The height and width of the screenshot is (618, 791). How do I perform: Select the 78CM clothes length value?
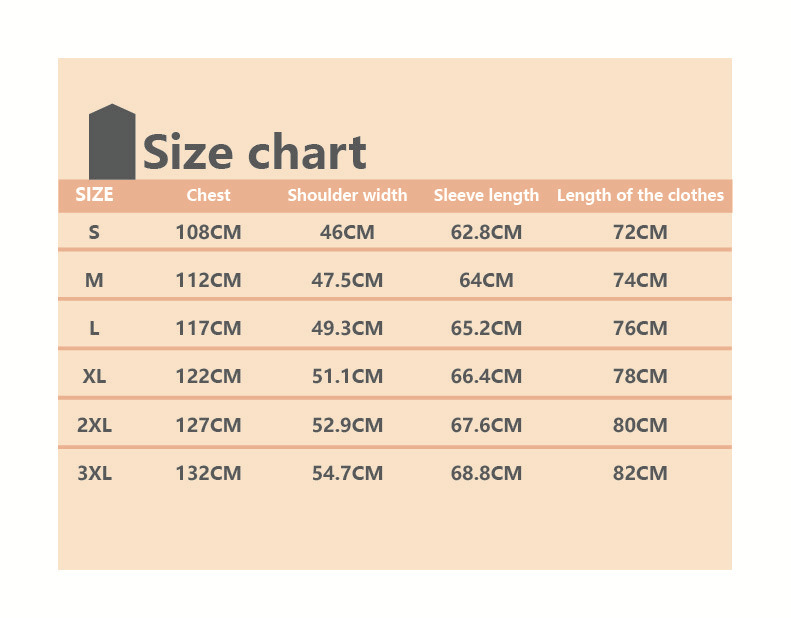click(x=640, y=377)
